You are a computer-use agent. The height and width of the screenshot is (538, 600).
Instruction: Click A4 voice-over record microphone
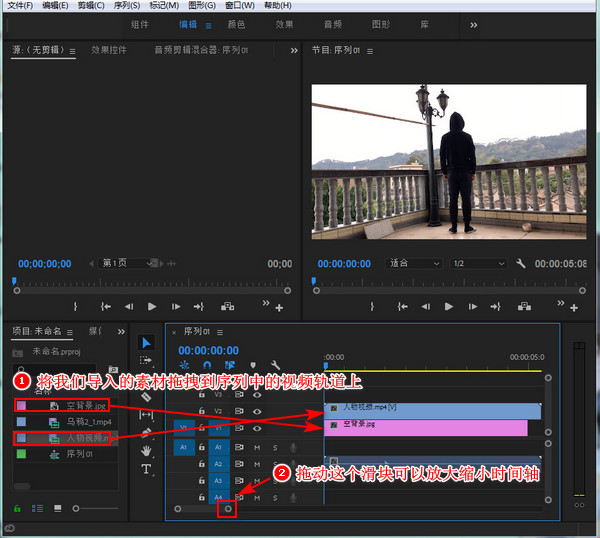pyautogui.click(x=293, y=498)
